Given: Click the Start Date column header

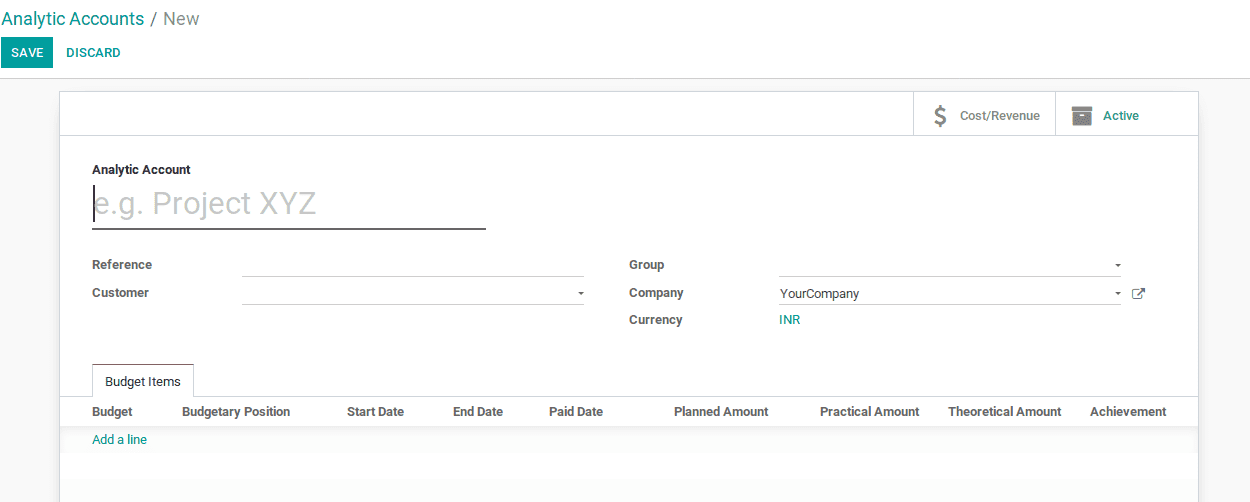Looking at the screenshot, I should point(375,412).
